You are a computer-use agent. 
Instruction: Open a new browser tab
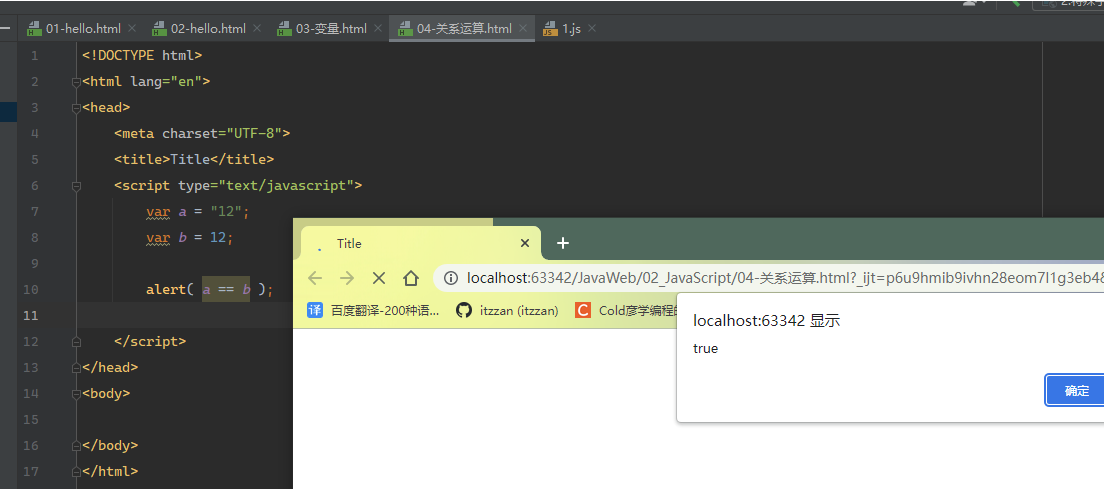pos(562,244)
